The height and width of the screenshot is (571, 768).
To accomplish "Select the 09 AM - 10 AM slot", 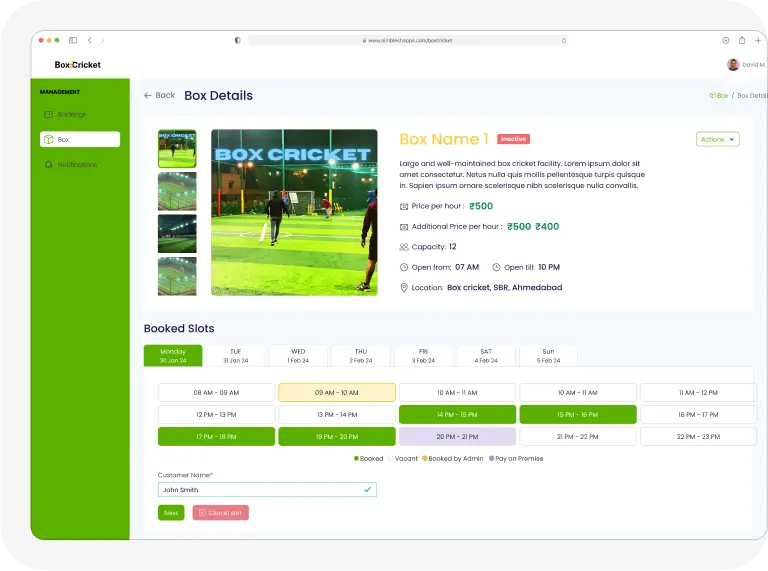I will 337,393.
